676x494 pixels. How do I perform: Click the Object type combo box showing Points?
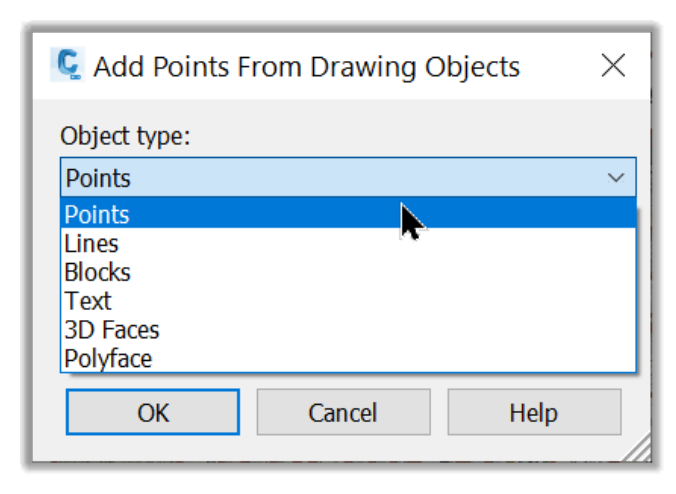pos(348,177)
